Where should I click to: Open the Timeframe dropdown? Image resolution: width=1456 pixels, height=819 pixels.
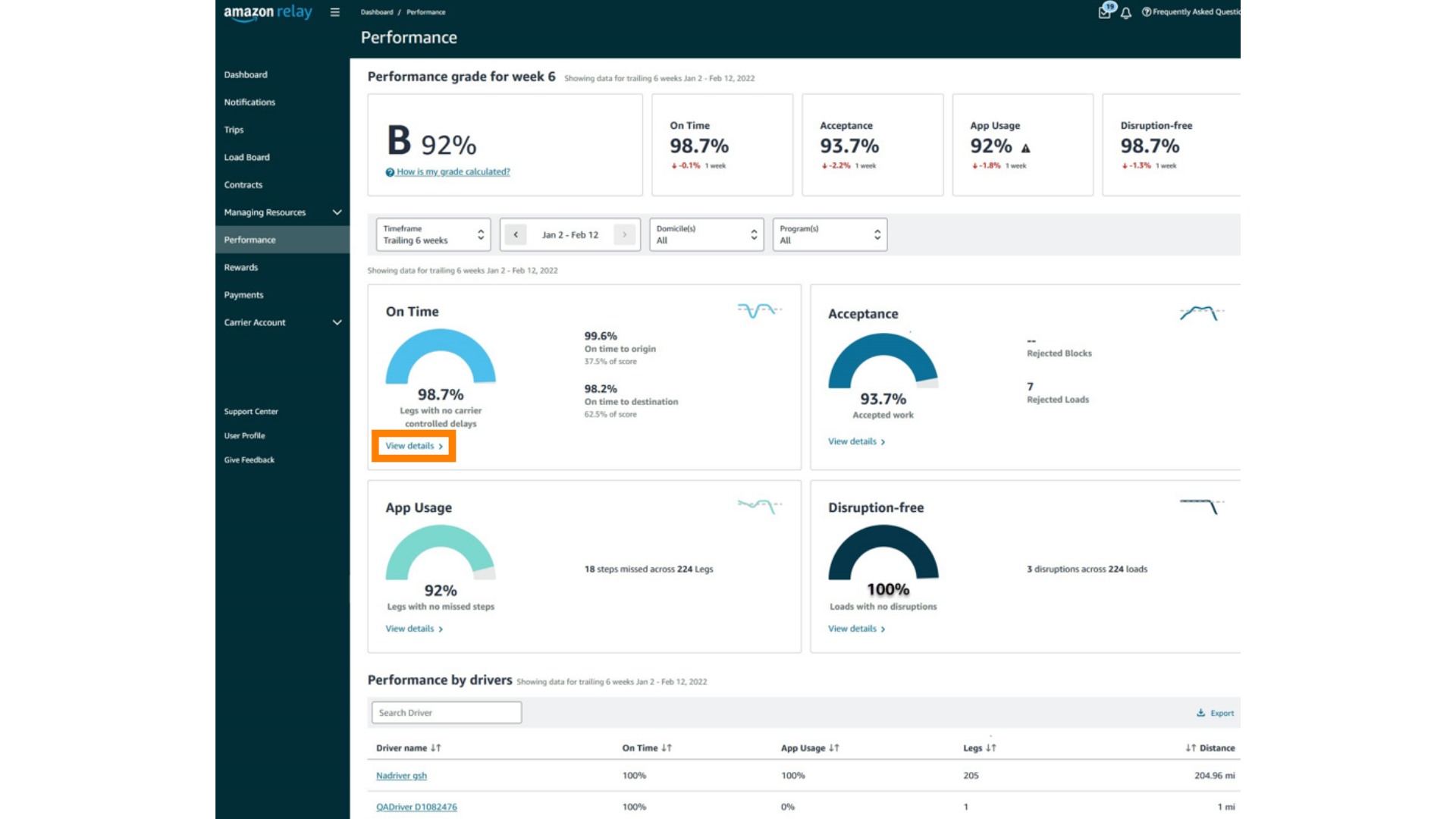433,234
